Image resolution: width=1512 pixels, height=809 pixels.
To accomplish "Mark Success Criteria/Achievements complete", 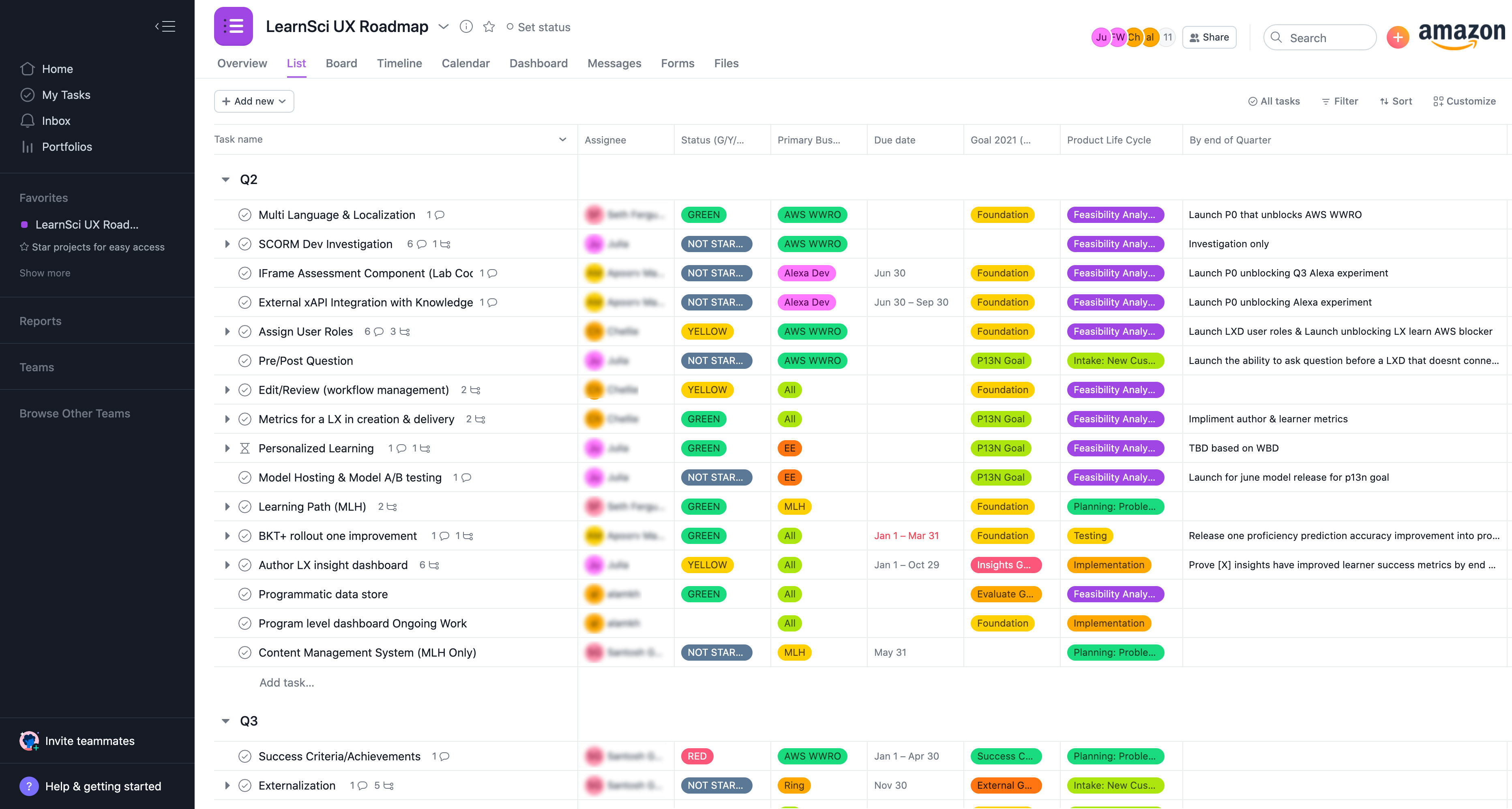I will click(245, 756).
